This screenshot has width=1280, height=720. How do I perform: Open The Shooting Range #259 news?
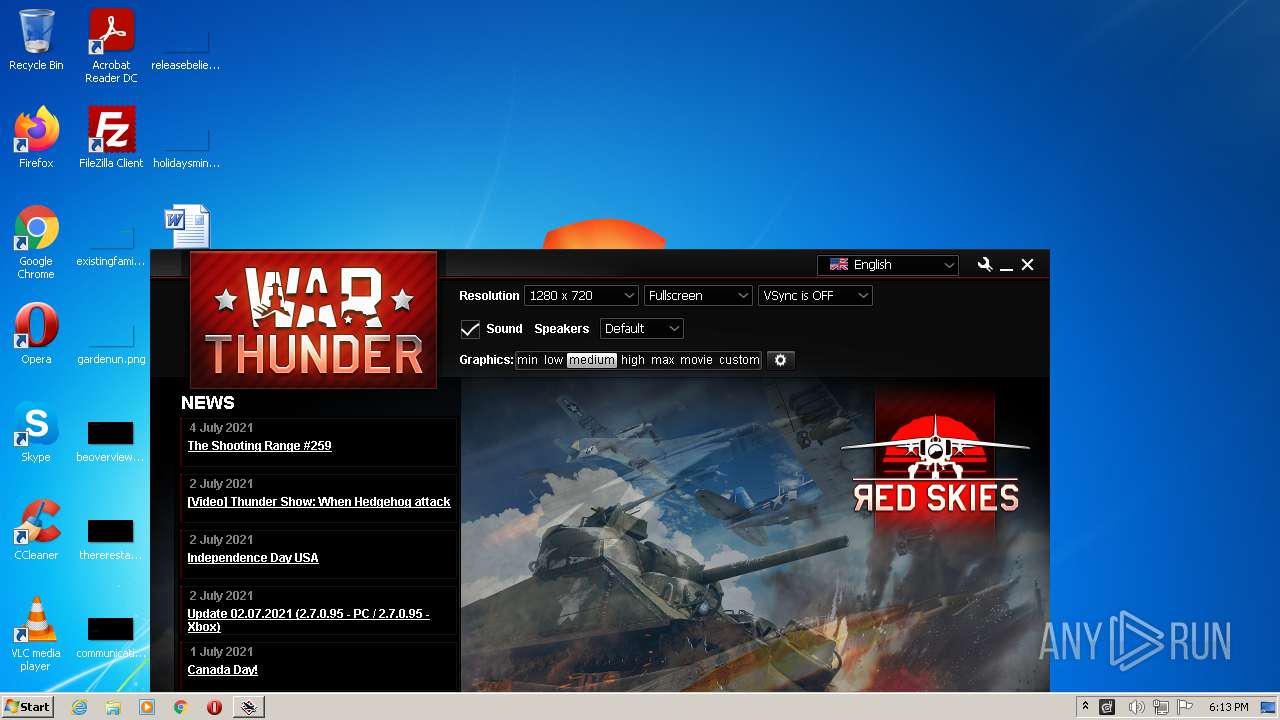259,446
